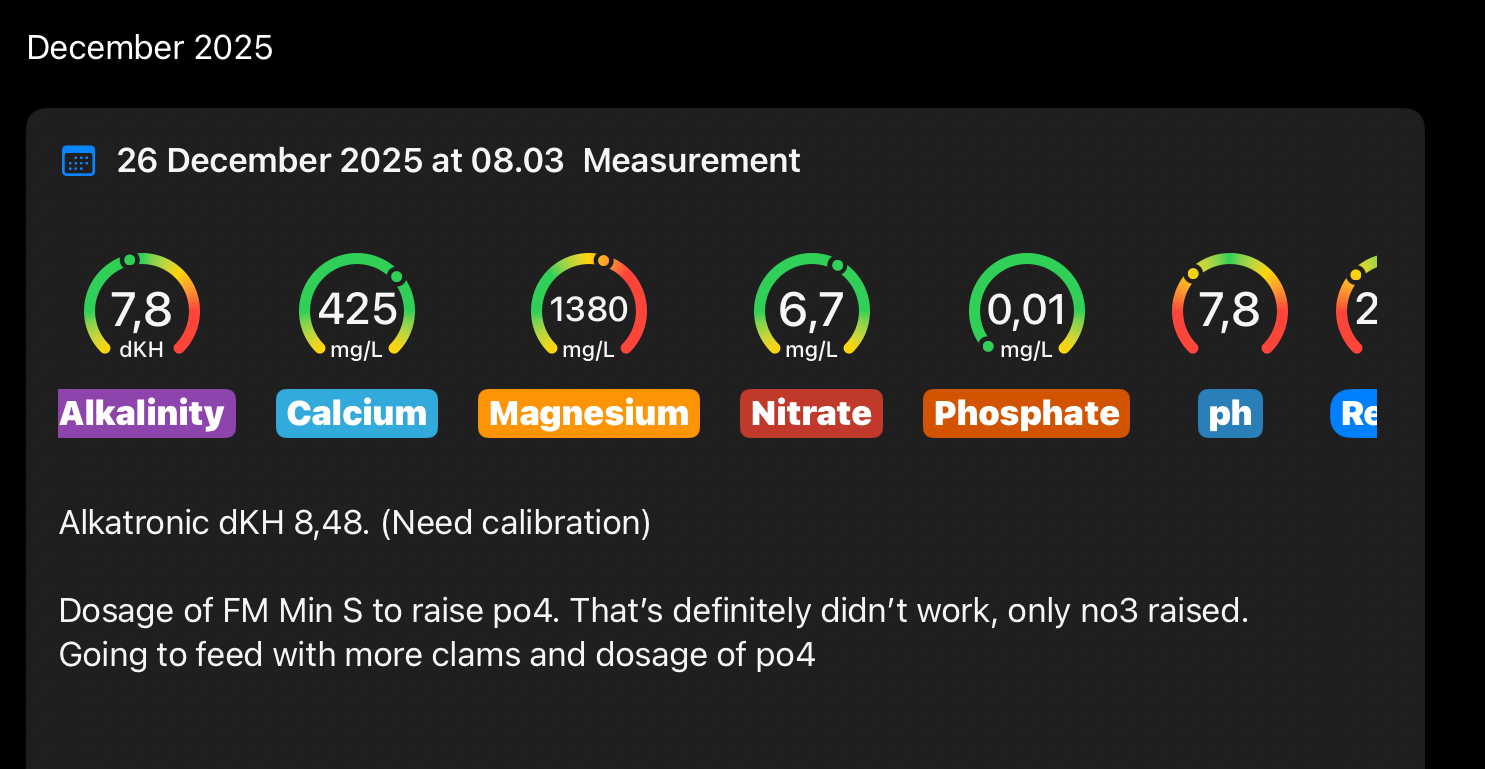
Task: Click the 26 December 2025 at 08.03 date
Action: pos(340,161)
